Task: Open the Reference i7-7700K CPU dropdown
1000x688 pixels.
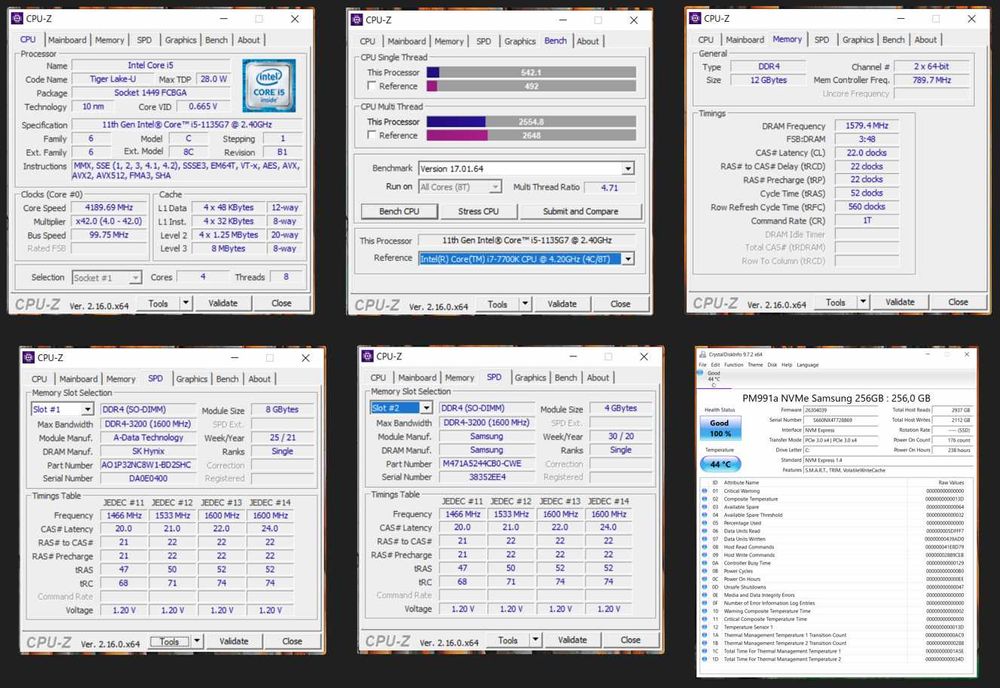Action: click(628, 259)
